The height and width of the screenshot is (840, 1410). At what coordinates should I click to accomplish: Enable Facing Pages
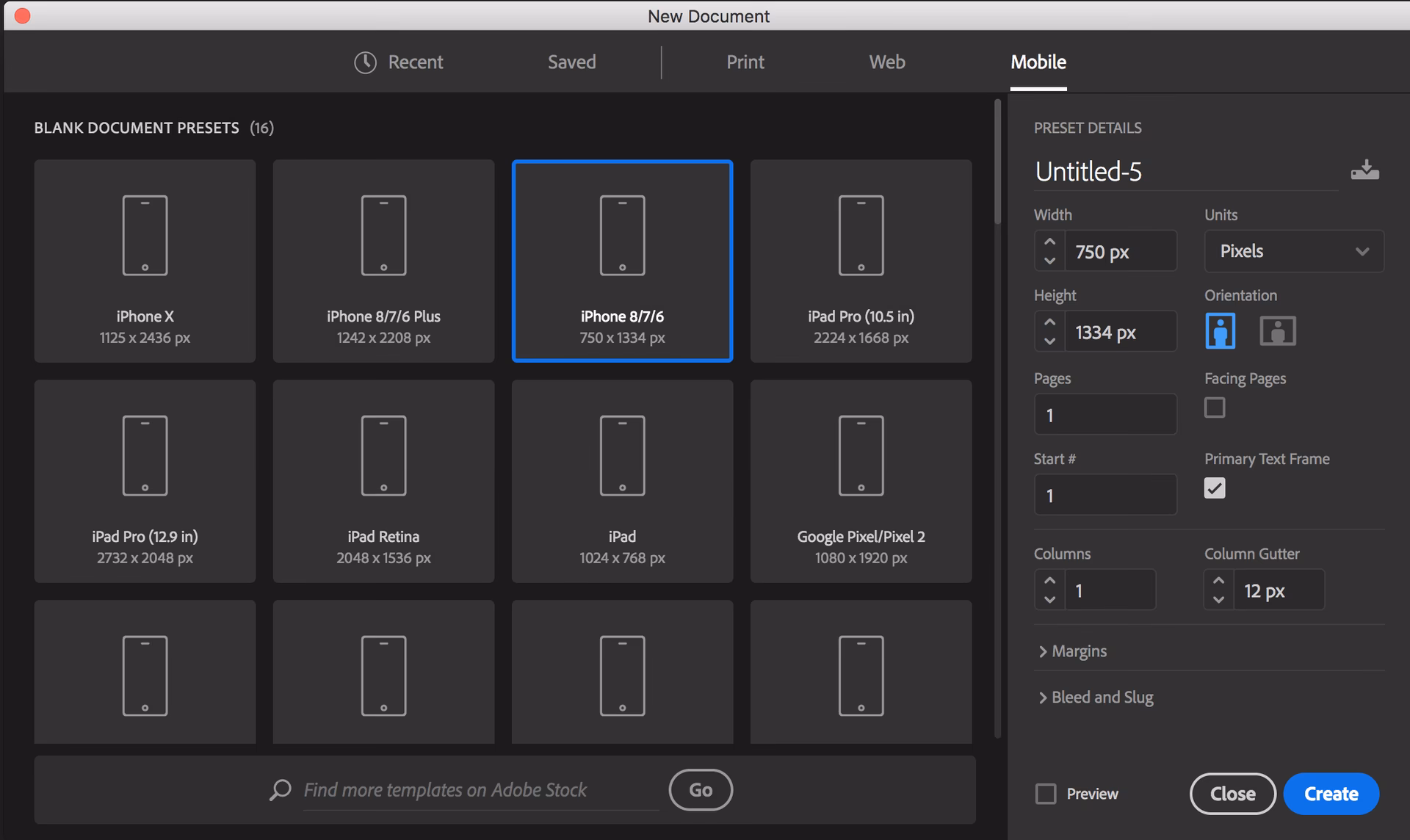(1215, 407)
